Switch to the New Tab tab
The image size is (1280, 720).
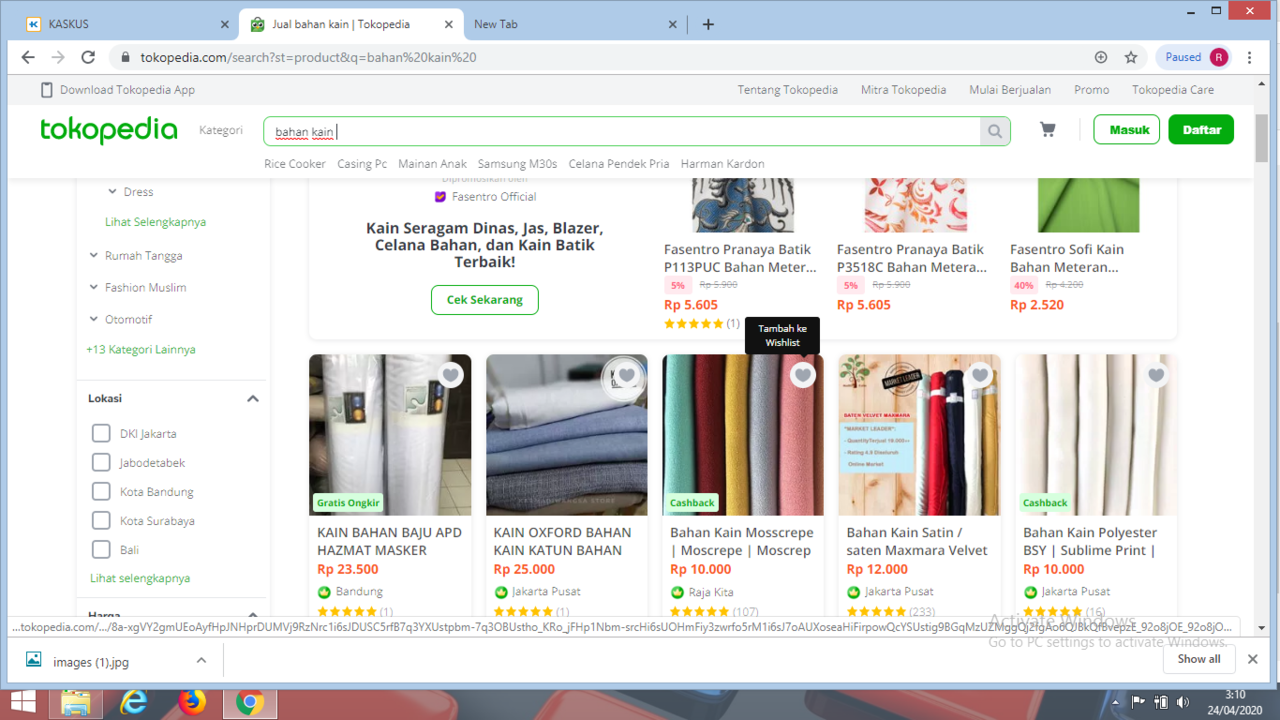(575, 24)
